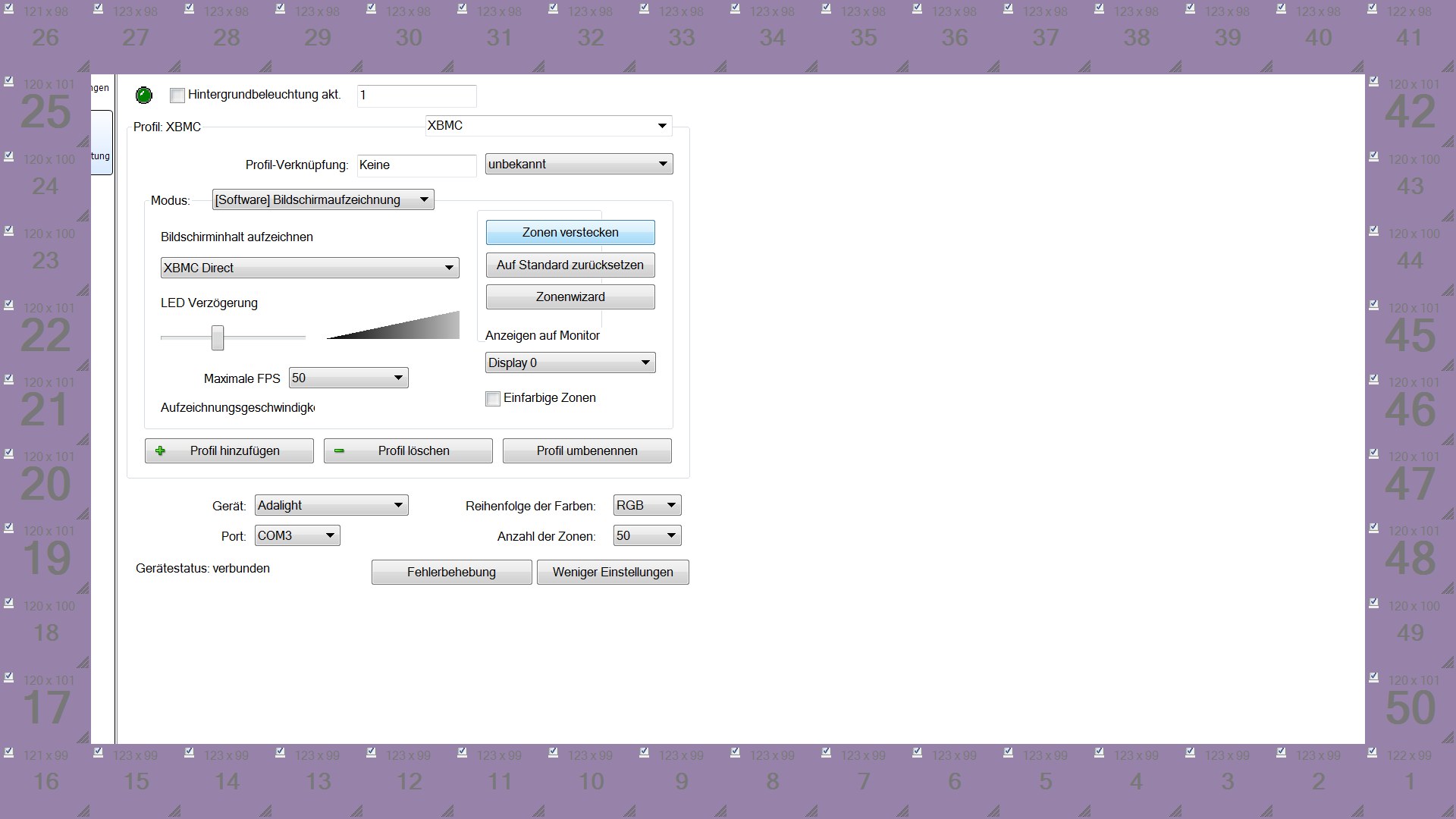Viewport: 1456px width, 819px height.
Task: Click the LED Verzögerung label
Action: tap(209, 303)
